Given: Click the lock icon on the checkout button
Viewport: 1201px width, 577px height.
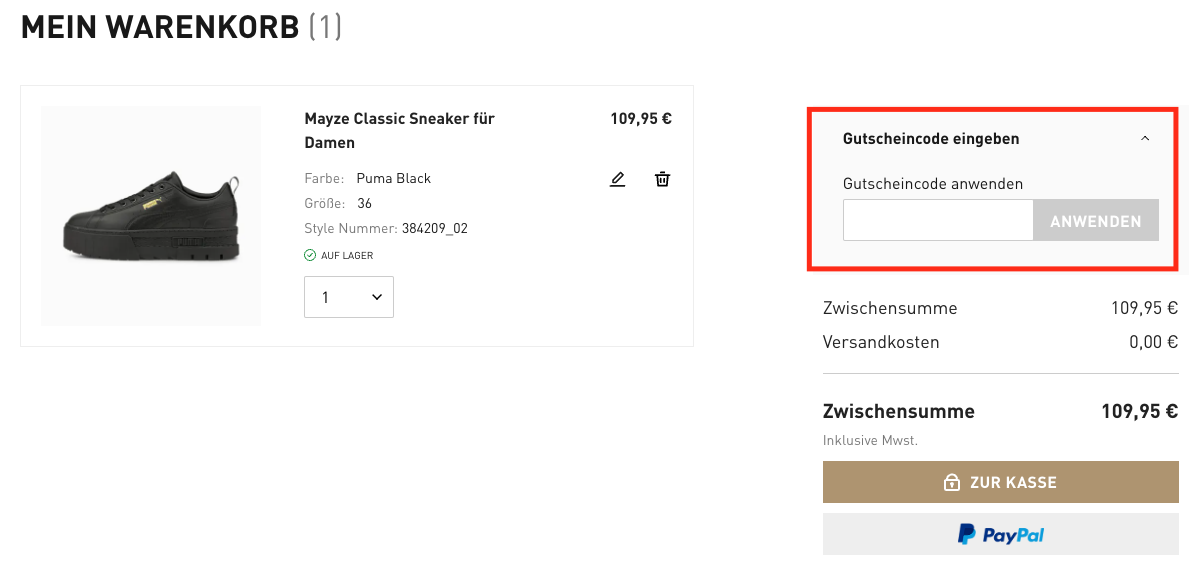Looking at the screenshot, I should pos(952,482).
